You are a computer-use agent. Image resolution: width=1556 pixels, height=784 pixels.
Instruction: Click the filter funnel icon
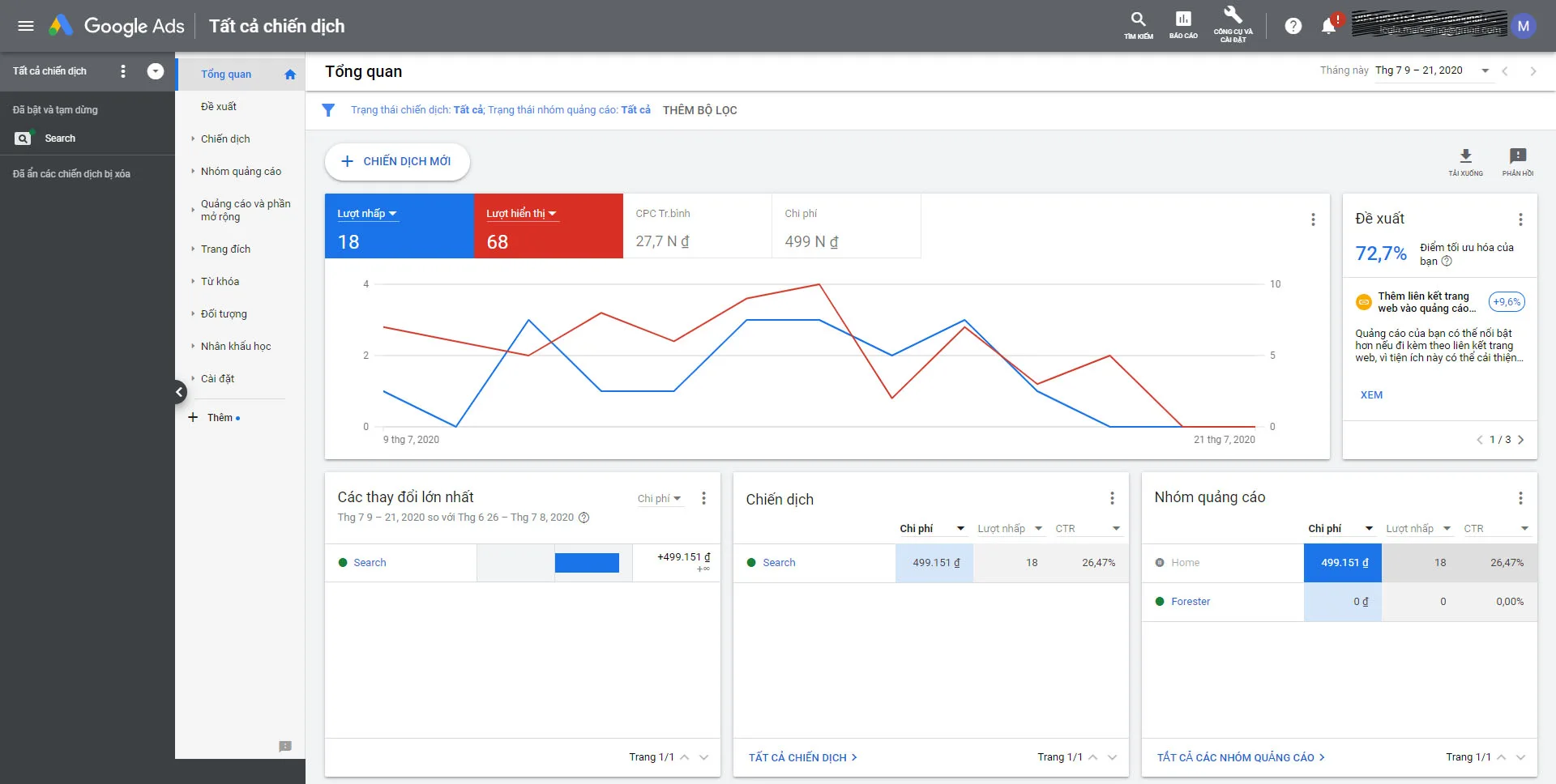[328, 110]
